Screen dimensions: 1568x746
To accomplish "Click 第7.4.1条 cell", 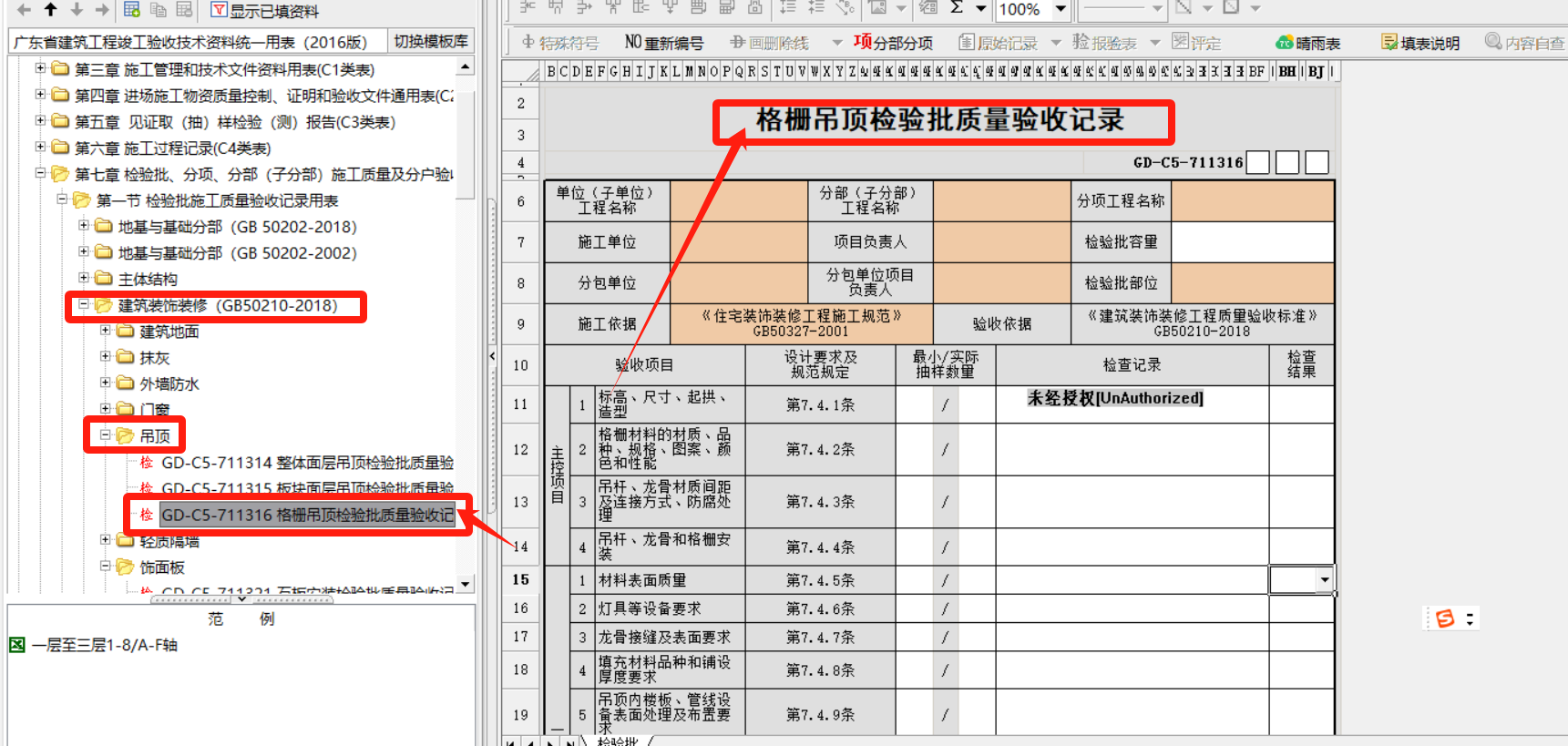I will click(x=821, y=404).
